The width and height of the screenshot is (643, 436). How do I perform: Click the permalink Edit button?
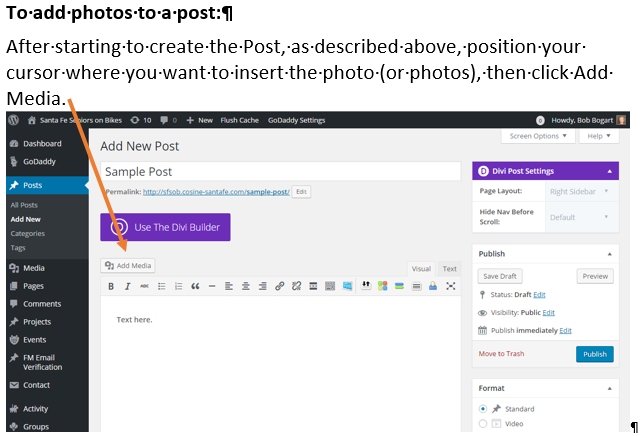[301, 192]
